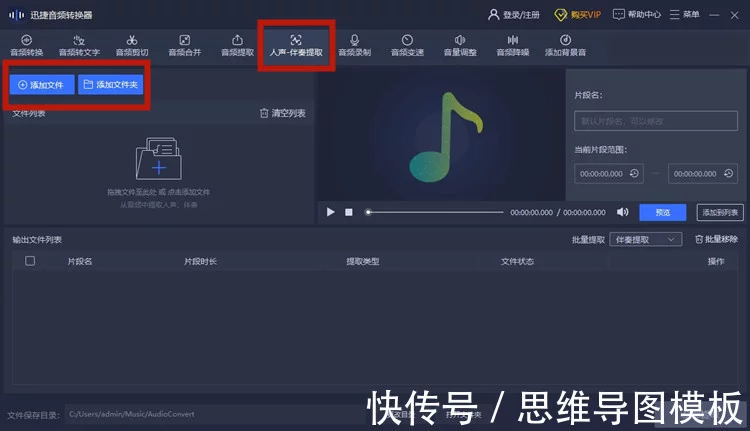Toggle the select-all checkbox in output list
This screenshot has width=750, height=431.
coord(30,261)
